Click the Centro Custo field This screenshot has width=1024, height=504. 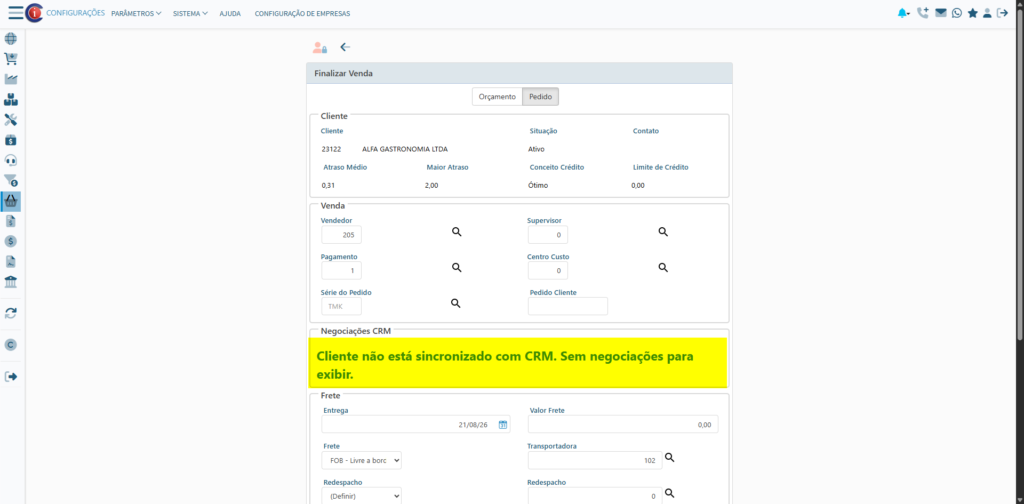click(x=548, y=270)
